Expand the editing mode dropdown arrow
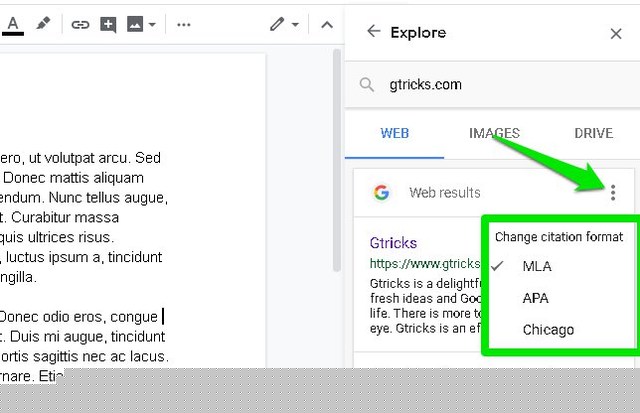640x413 pixels. [x=295, y=25]
